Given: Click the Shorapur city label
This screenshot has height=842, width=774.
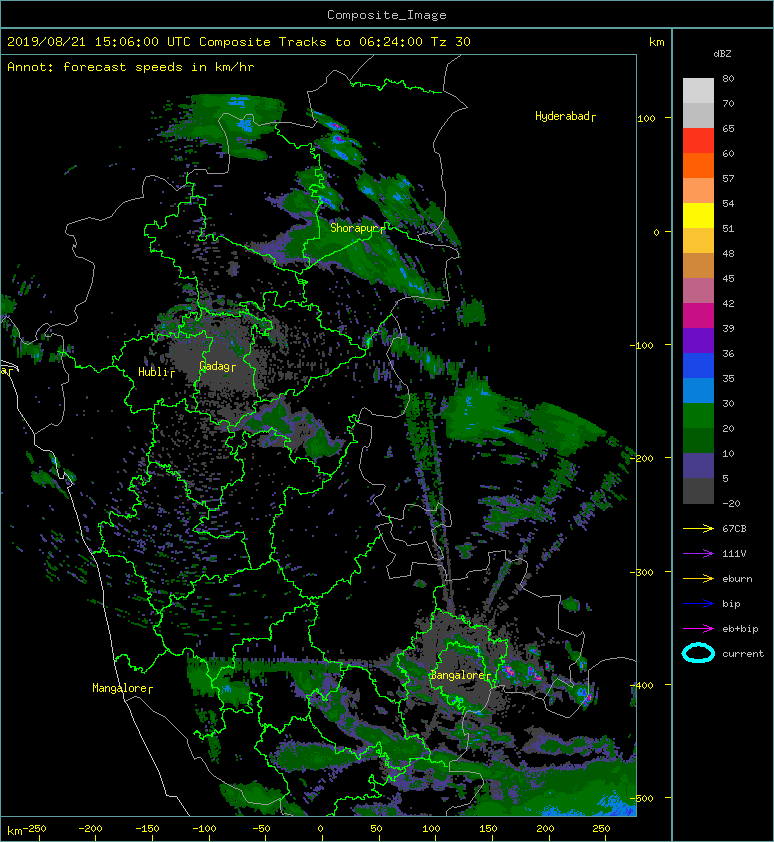Looking at the screenshot, I should pos(358,228).
